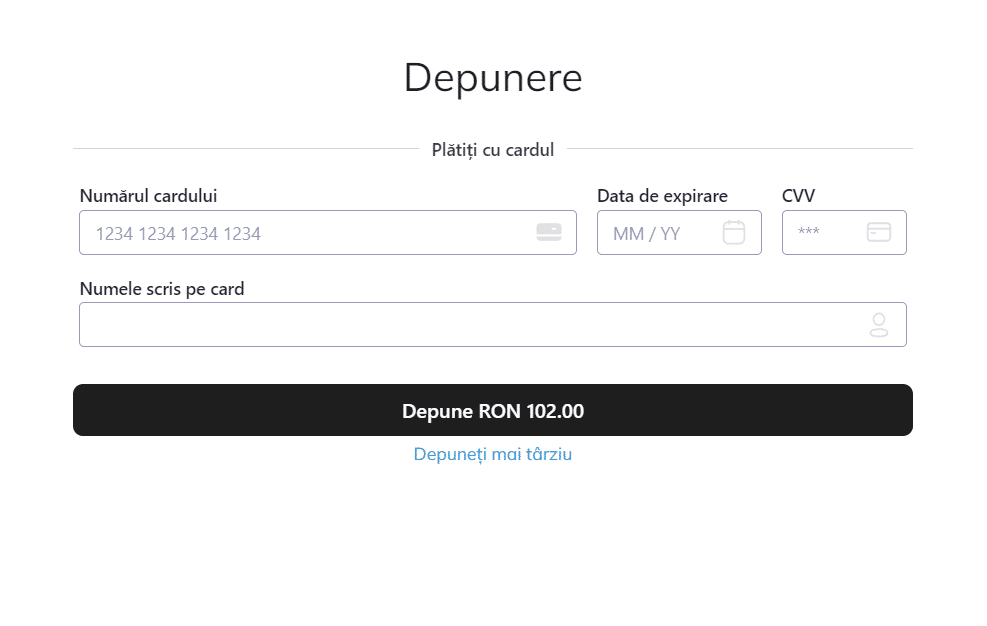Click the credit card icon in card number field
987x626 pixels.
click(548, 232)
